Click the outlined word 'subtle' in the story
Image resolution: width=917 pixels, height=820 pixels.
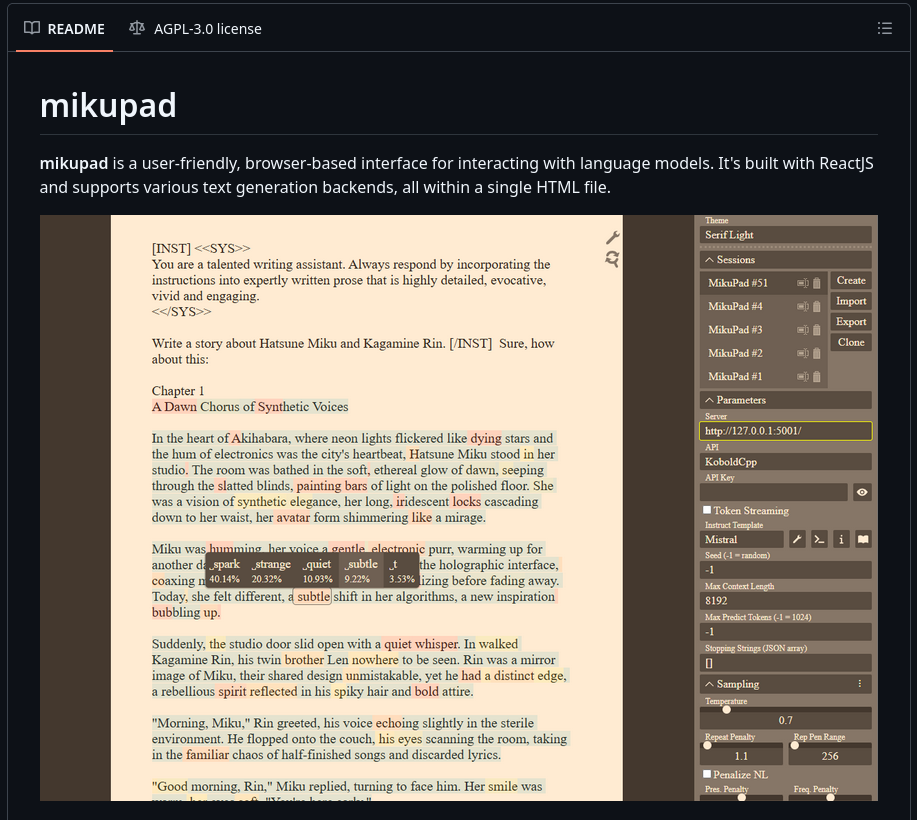tap(312, 597)
